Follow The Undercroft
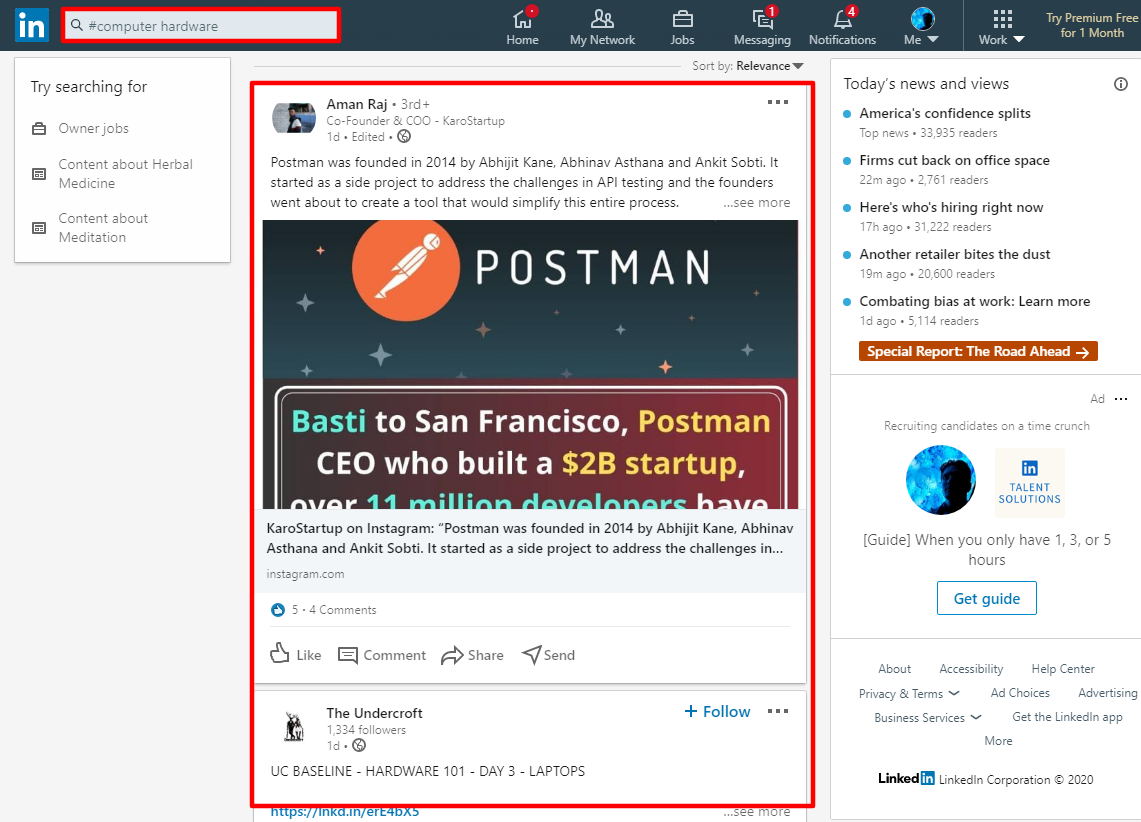 [717, 711]
